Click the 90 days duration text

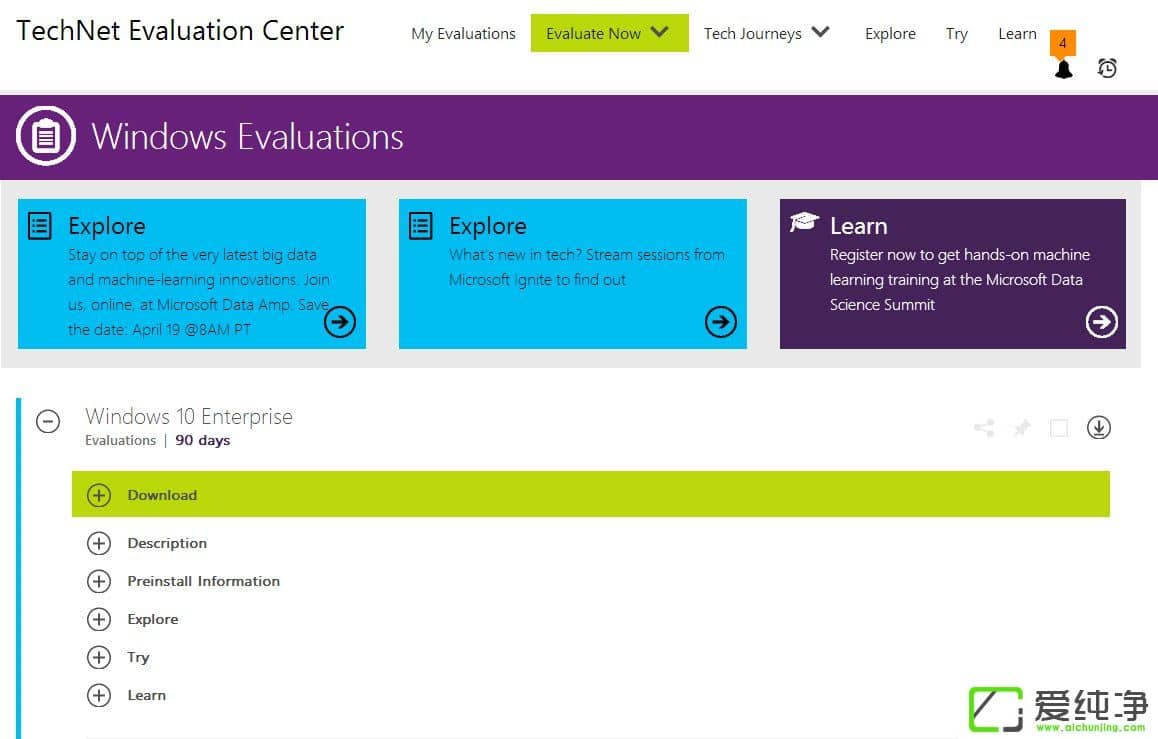(x=202, y=441)
